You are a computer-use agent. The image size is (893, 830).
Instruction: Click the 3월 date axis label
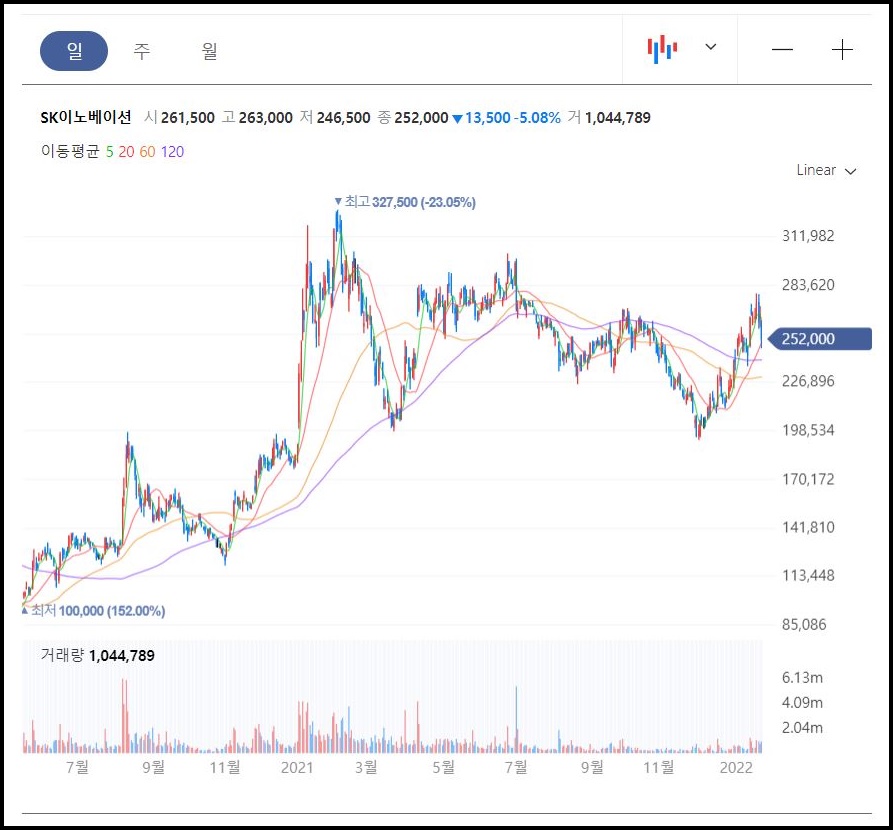coord(366,768)
